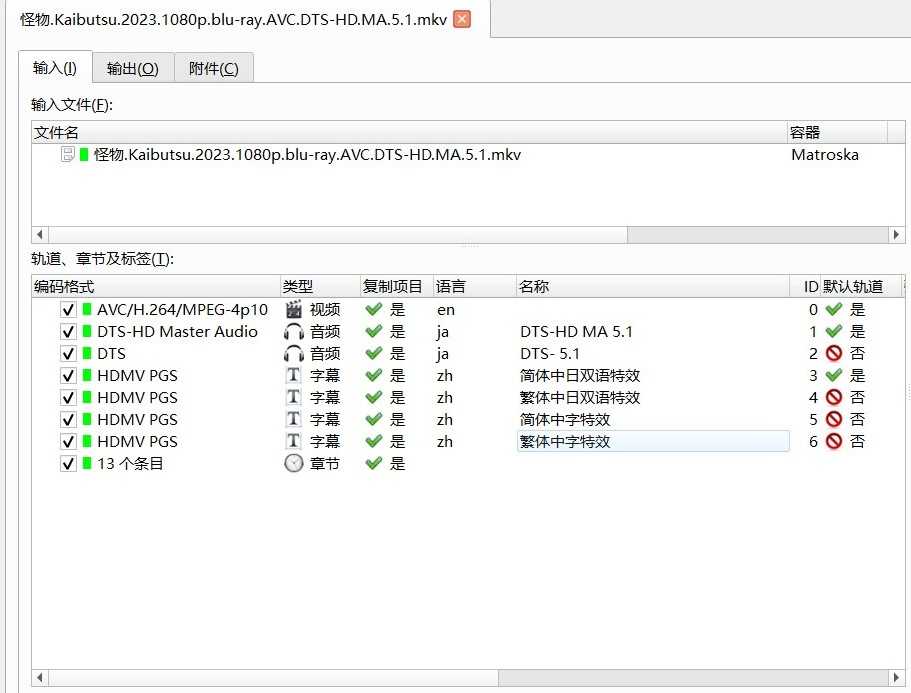
Task: Click the red no-default icon for track ID 2
Action: (834, 354)
